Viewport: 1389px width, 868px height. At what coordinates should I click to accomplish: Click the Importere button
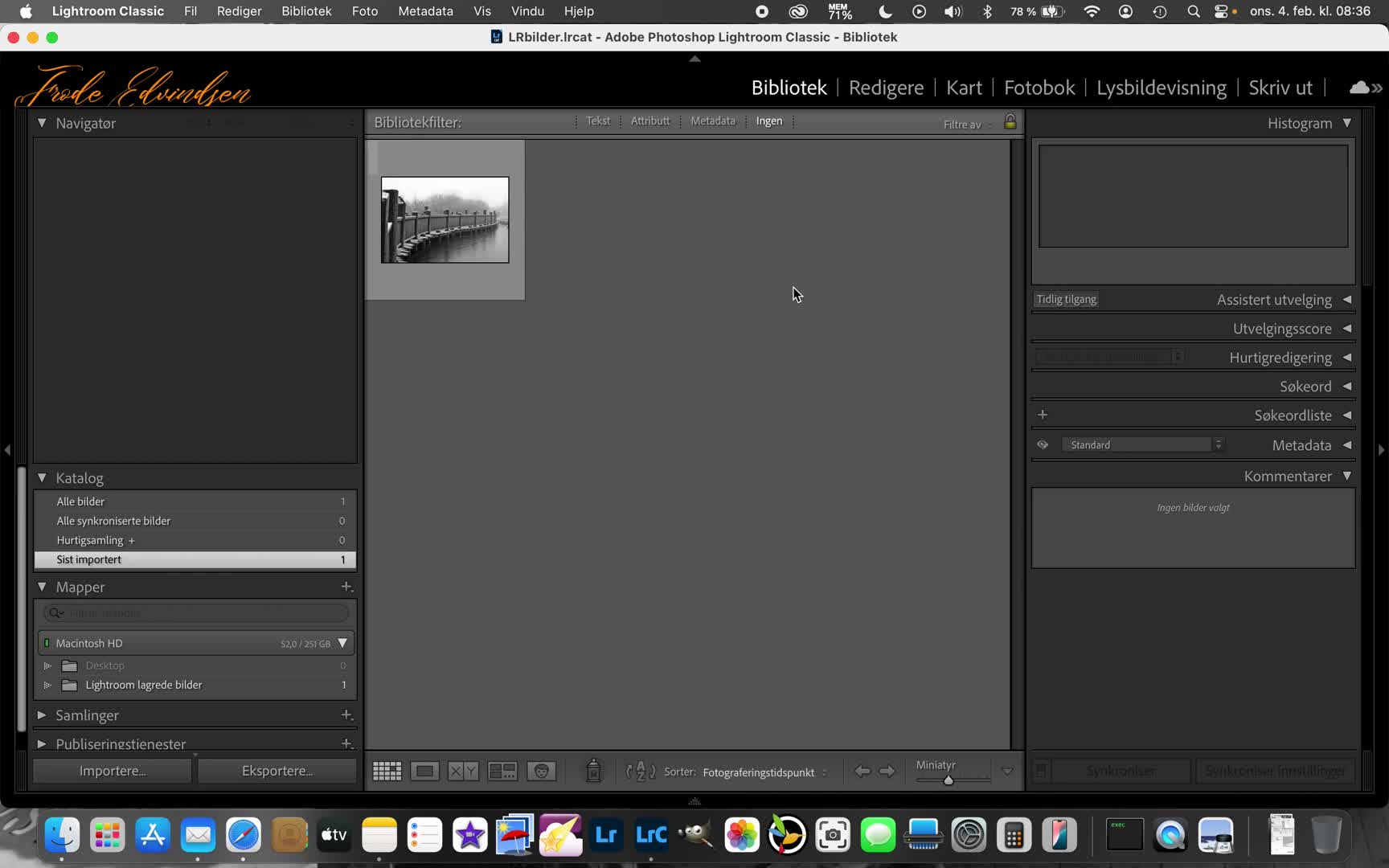click(x=113, y=771)
